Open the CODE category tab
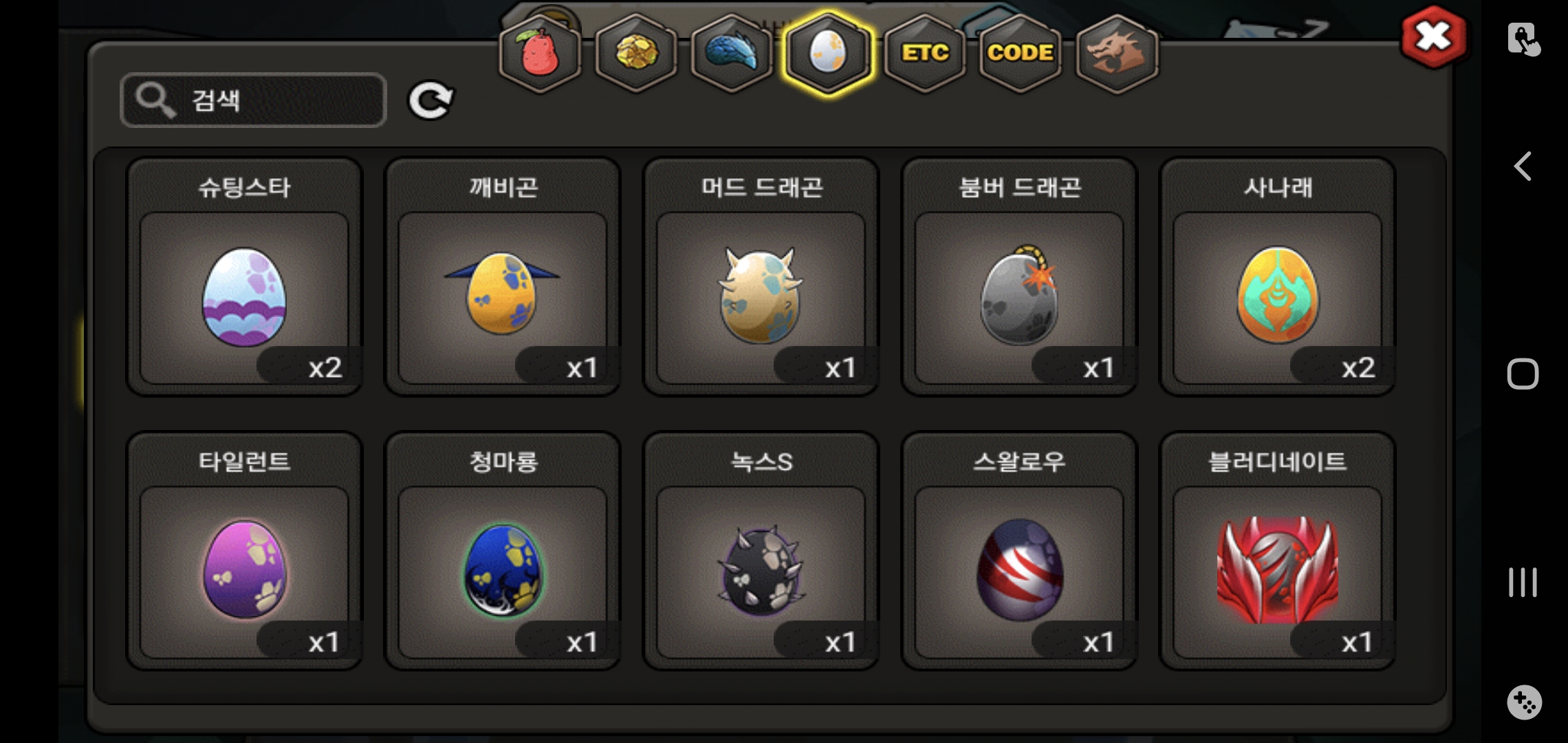The image size is (1568, 743). 1021,53
